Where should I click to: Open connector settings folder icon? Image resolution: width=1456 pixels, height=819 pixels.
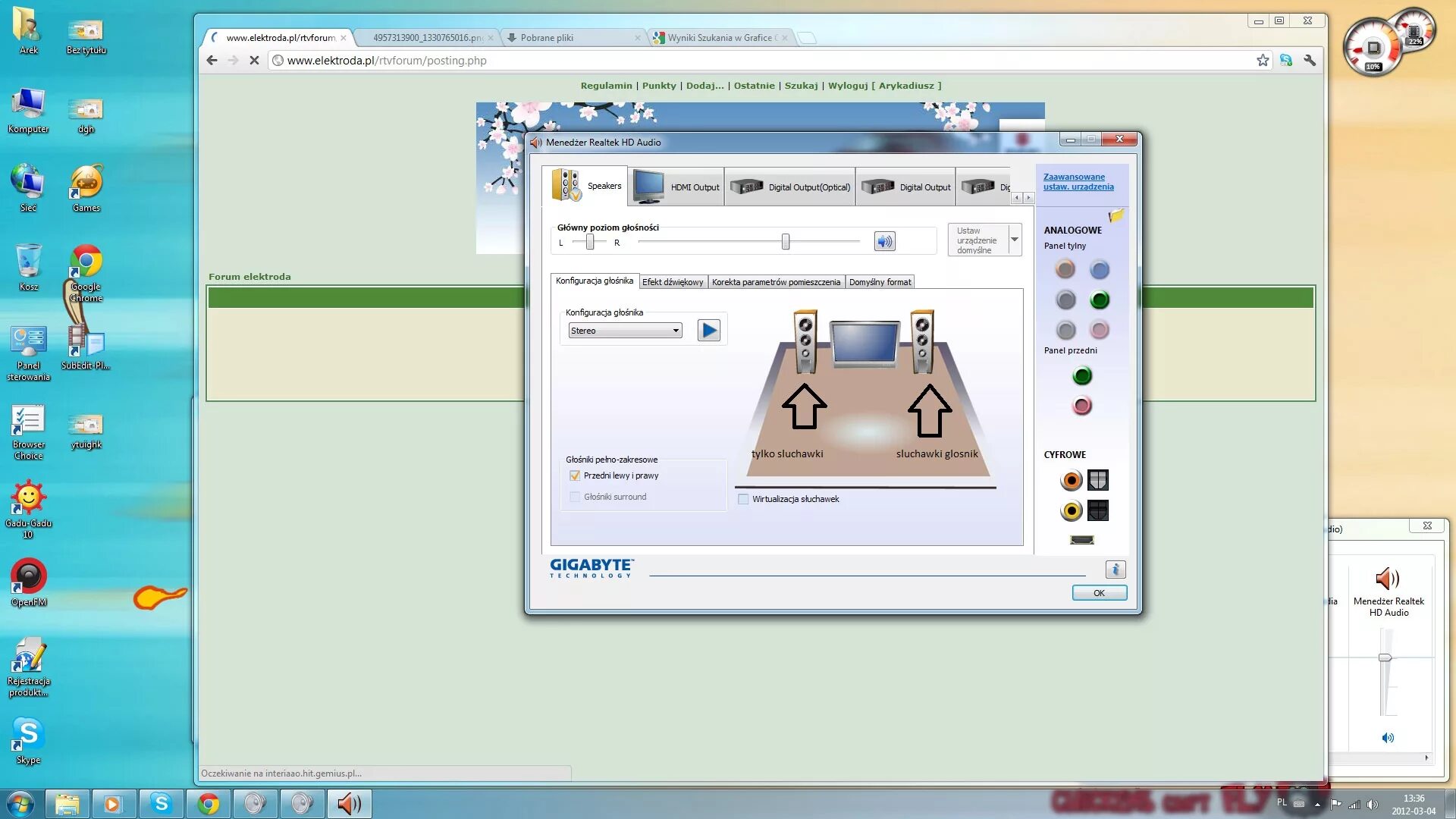coord(1116,216)
